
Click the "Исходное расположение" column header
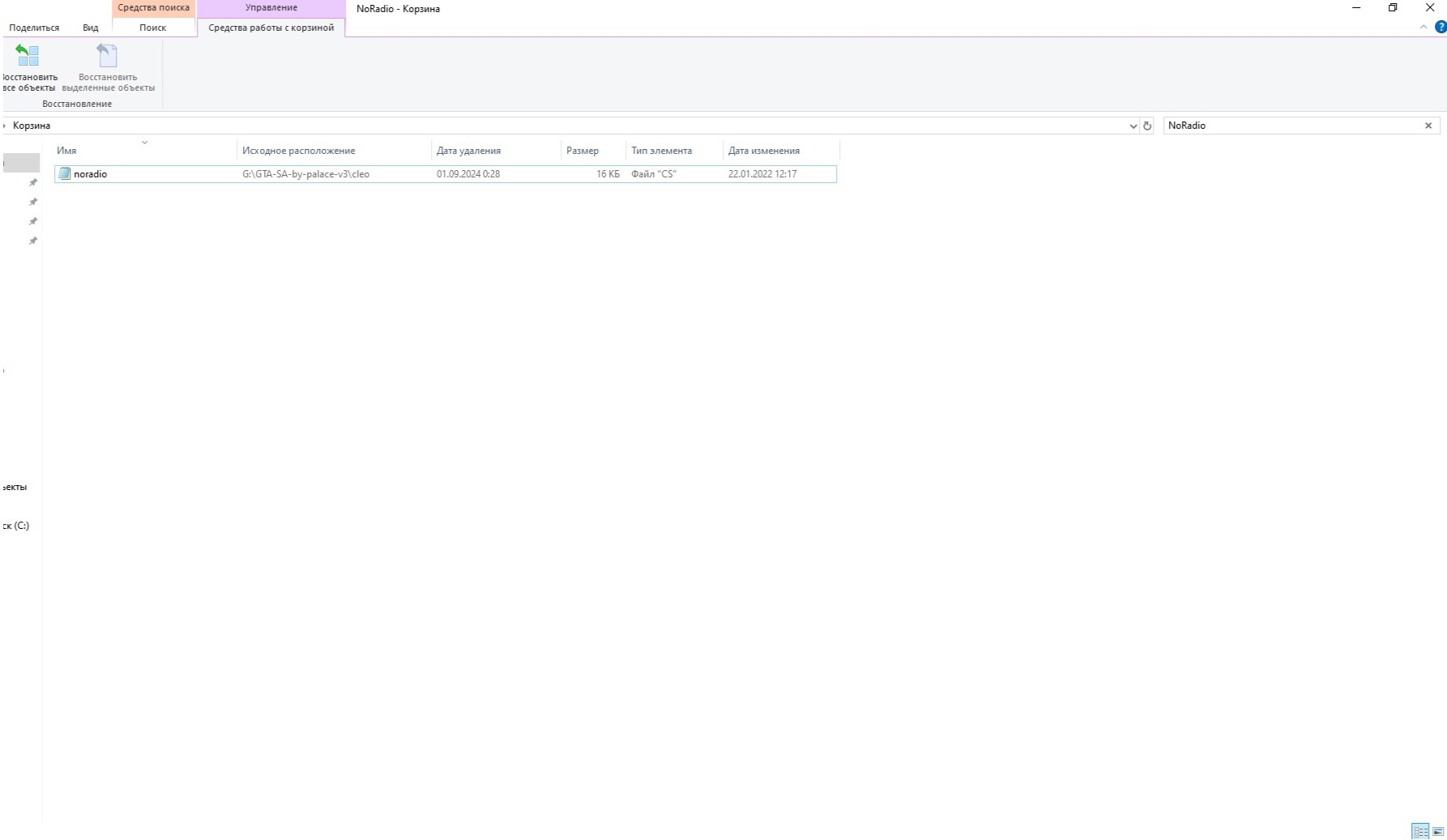tap(298, 151)
